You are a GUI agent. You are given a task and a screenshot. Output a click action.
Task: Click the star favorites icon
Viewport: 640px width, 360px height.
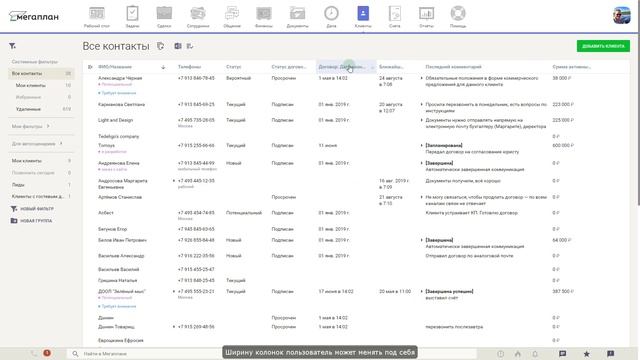coord(587,354)
